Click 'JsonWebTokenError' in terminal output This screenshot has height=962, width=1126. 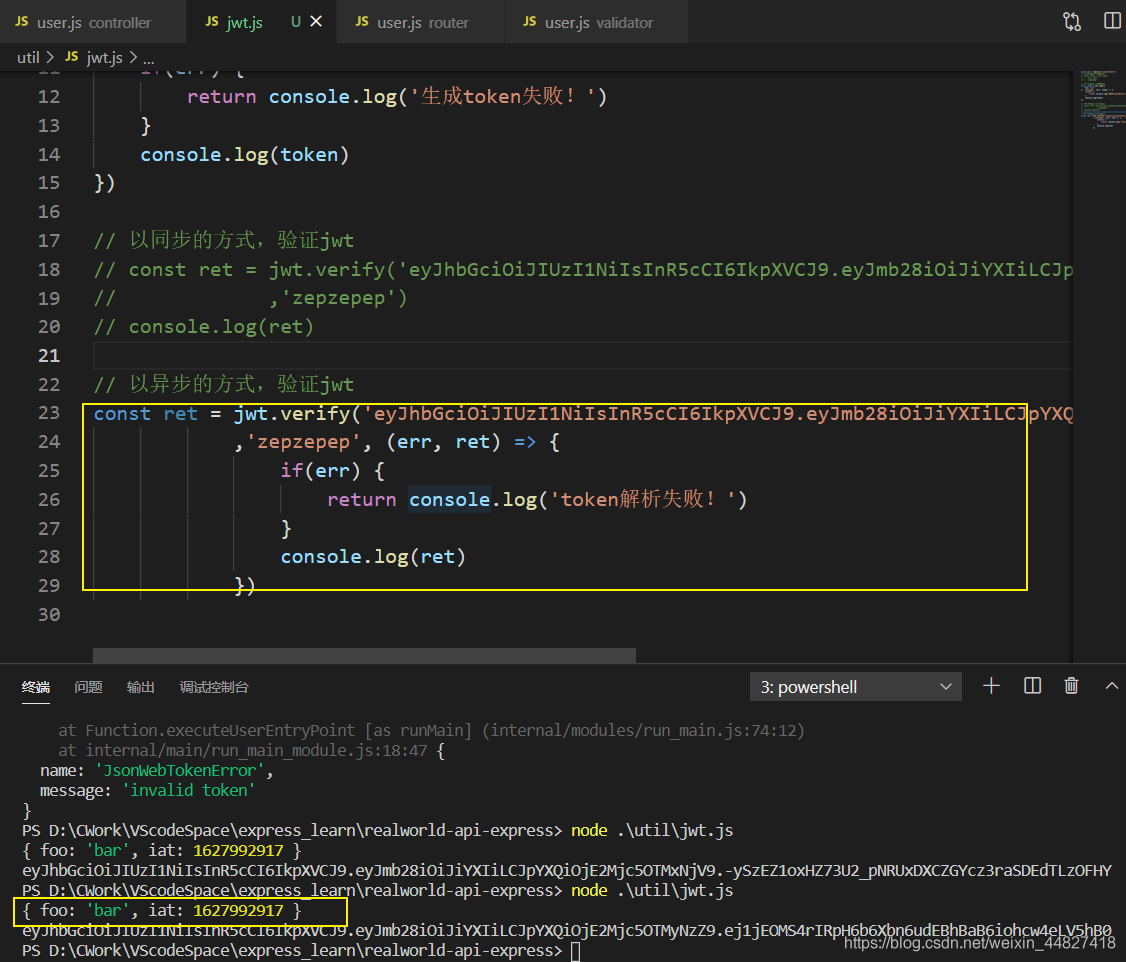180,770
